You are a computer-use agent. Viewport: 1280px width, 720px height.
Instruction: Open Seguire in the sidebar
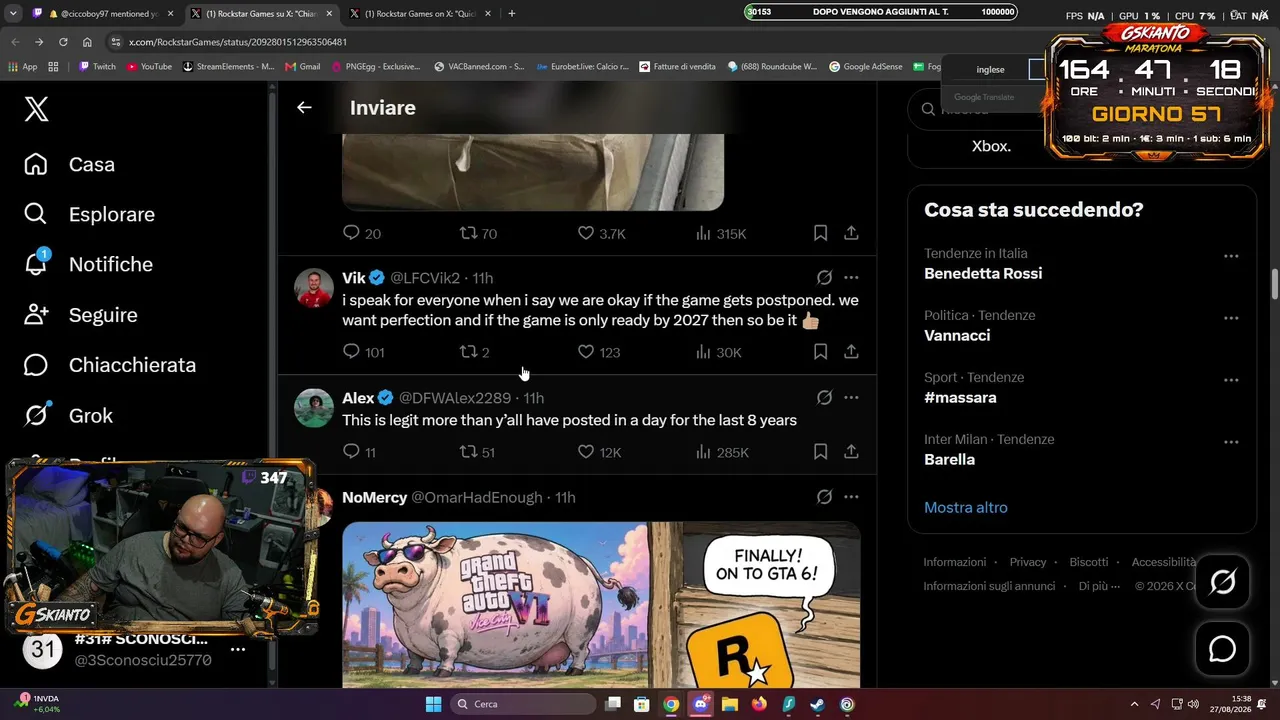click(x=80, y=315)
